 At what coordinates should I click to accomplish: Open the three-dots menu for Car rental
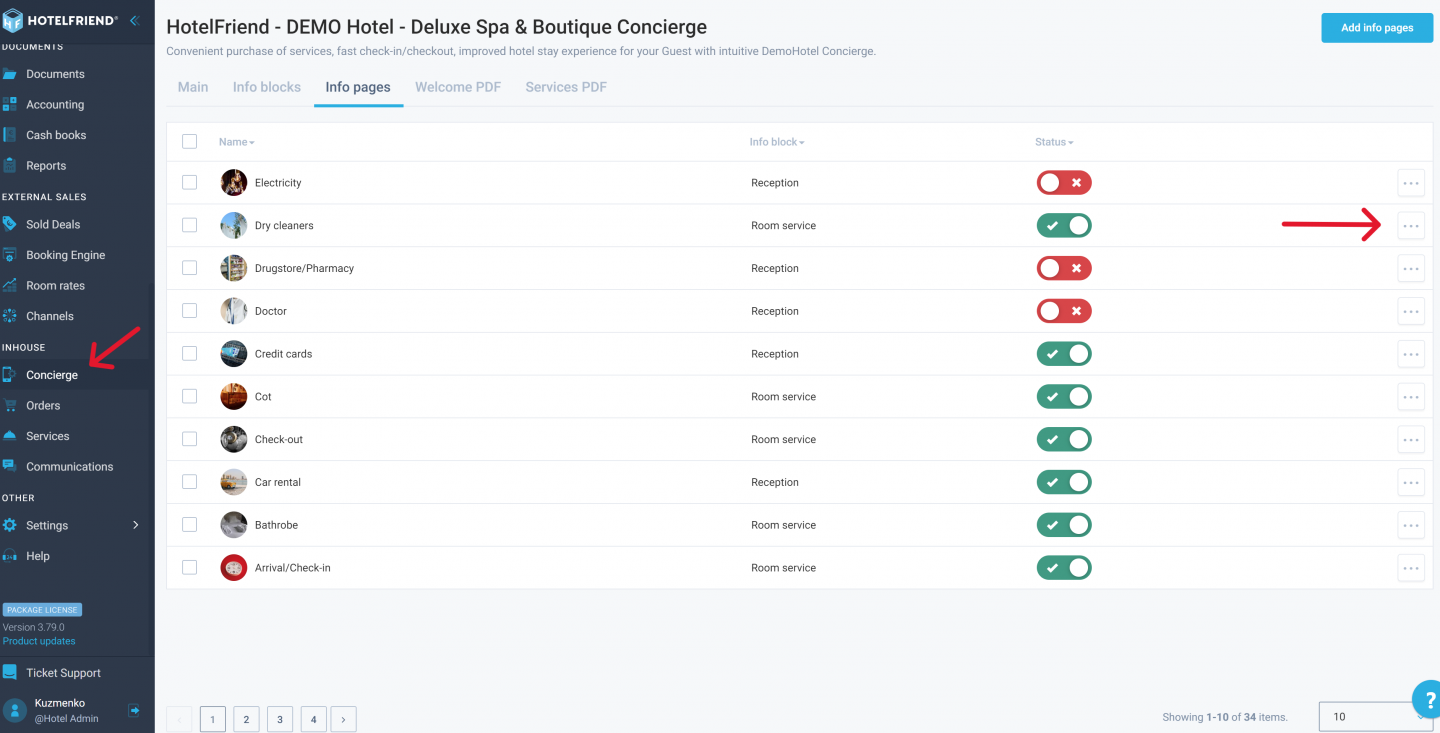1411,482
